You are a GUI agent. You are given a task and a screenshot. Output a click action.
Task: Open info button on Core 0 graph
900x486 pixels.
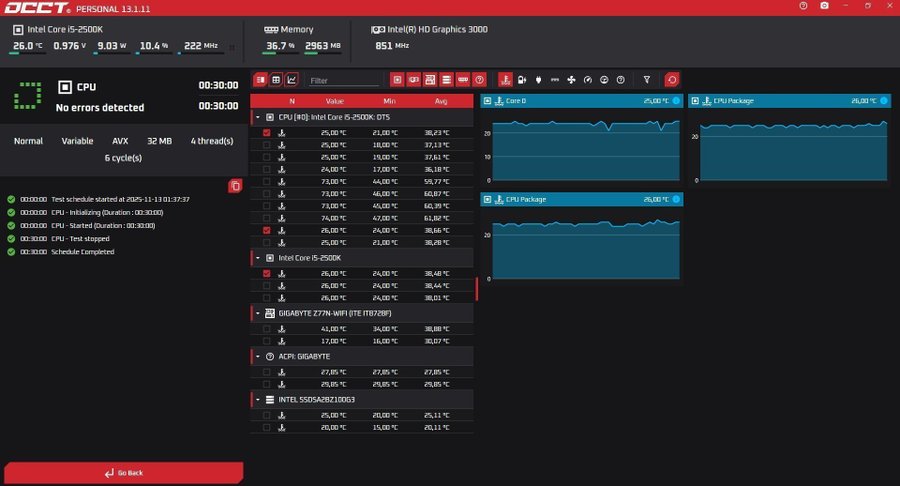click(676, 101)
